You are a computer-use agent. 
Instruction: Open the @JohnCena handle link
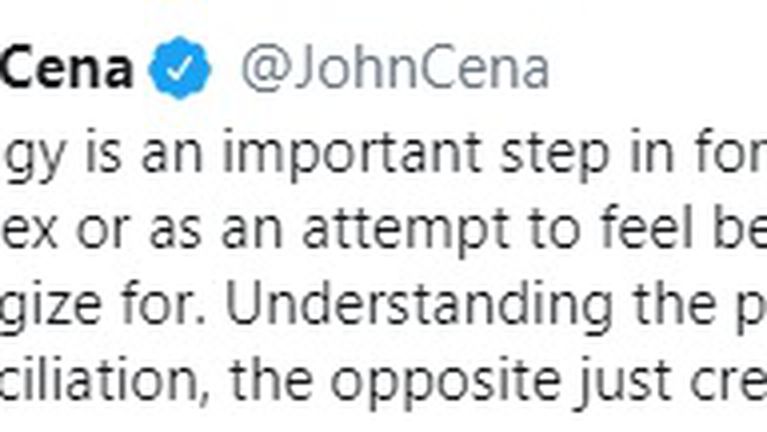pyautogui.click(x=395, y=68)
